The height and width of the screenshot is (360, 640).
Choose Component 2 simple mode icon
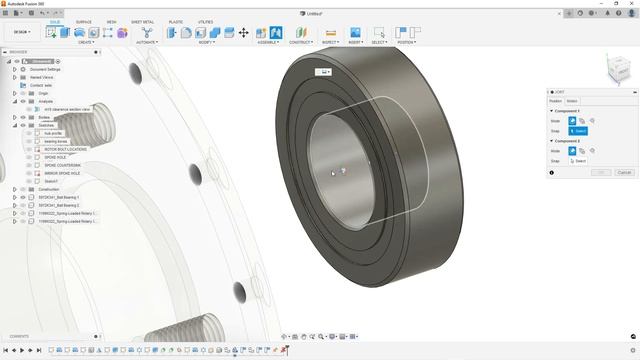tap(572, 151)
